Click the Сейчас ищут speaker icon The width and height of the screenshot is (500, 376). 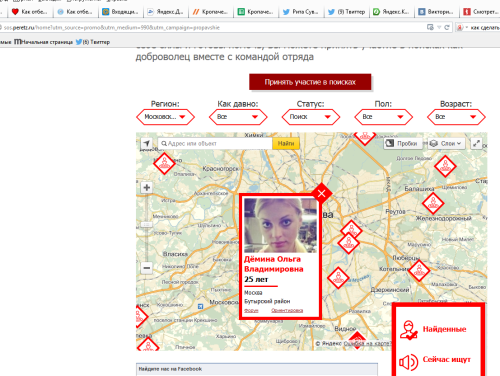tap(408, 362)
